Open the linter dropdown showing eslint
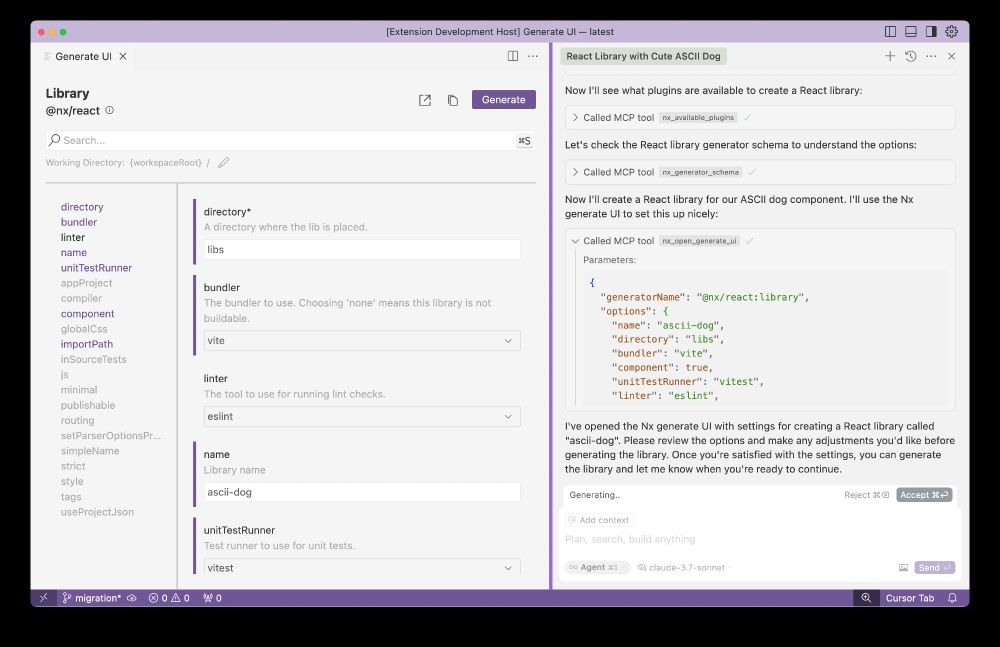Image resolution: width=1000 pixels, height=647 pixels. [362, 417]
